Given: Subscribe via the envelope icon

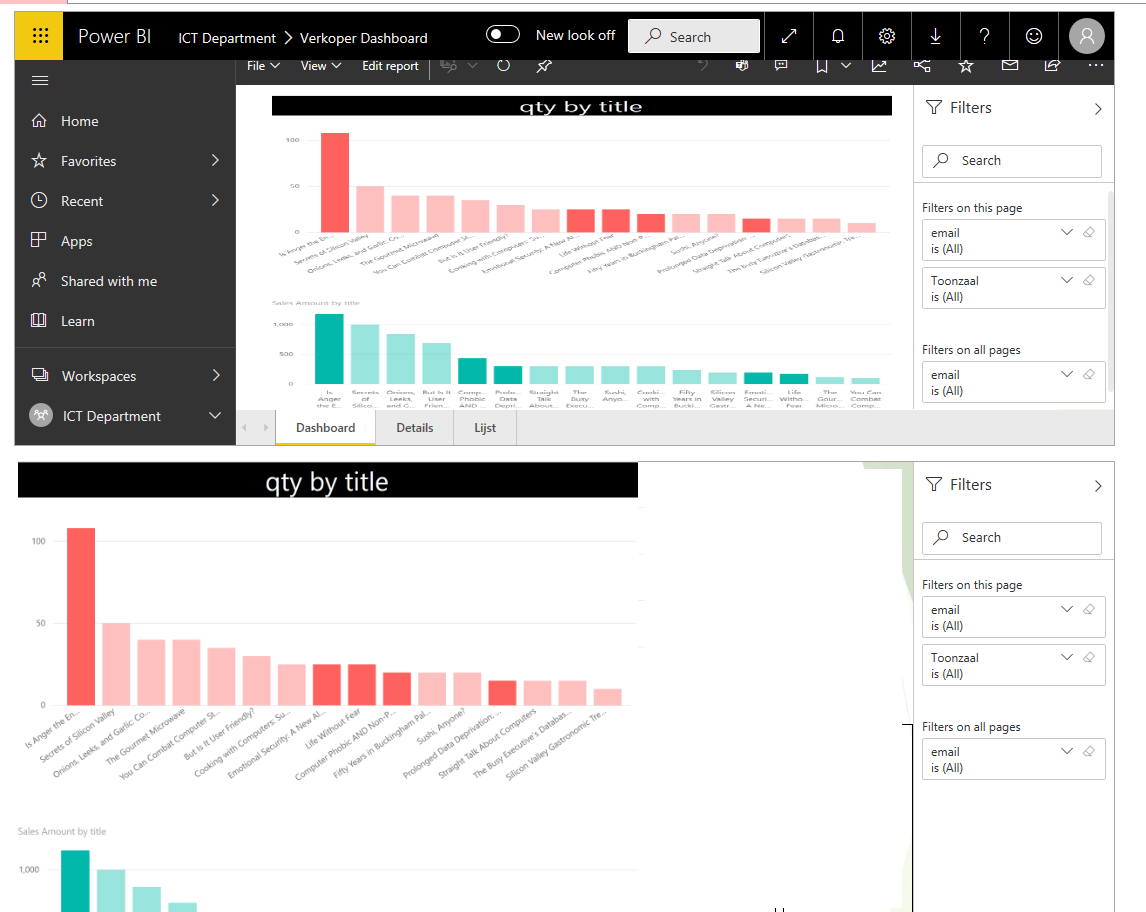Looking at the screenshot, I should [1009, 66].
